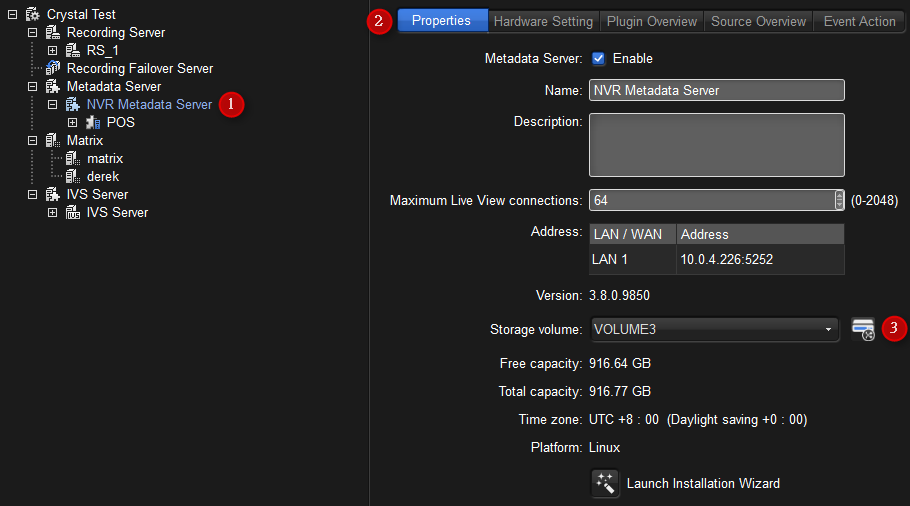Collapse the Crystal Test root node

click(x=12, y=14)
